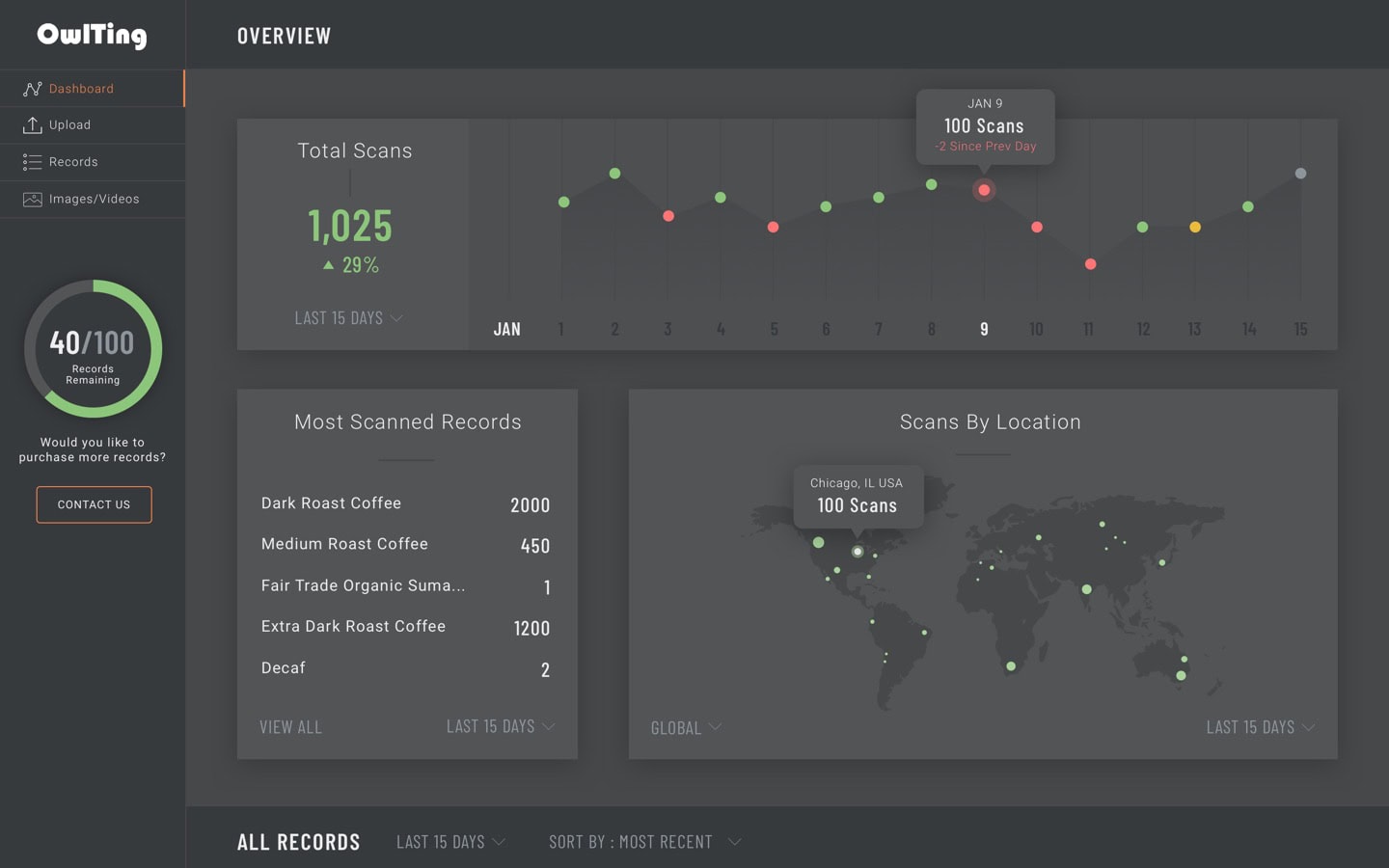Expand Last 15 Days under Total Scans
The width and height of the screenshot is (1389, 868).
coord(348,318)
